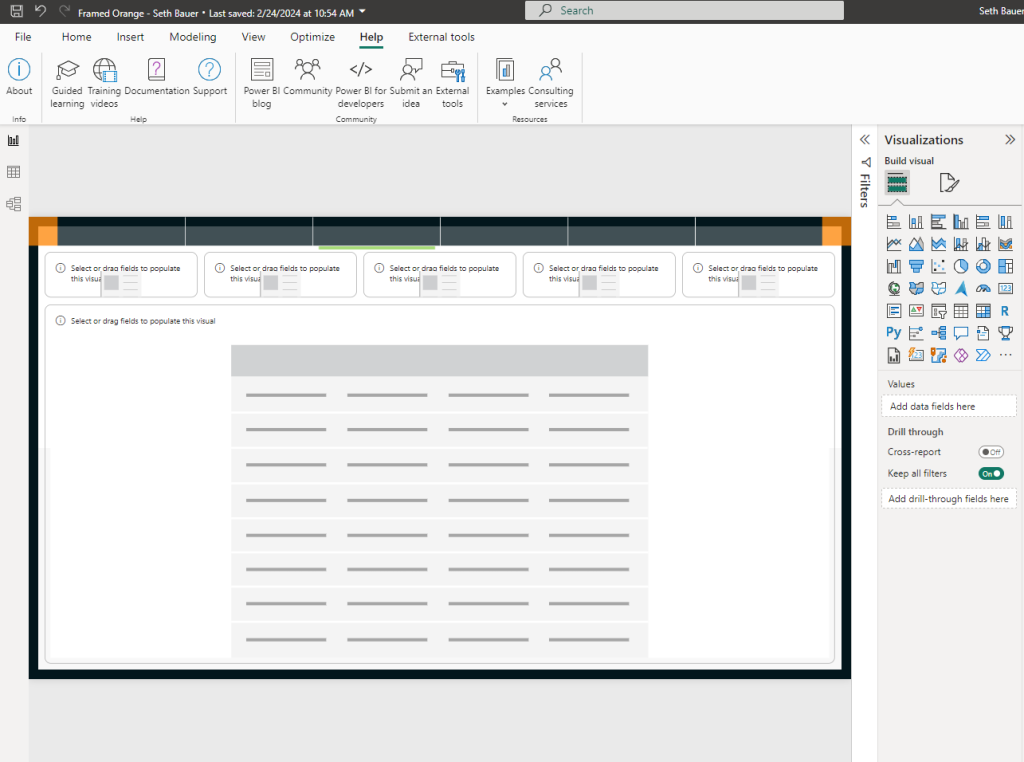The image size is (1024, 762).
Task: Select the area chart visual
Action: [916, 244]
